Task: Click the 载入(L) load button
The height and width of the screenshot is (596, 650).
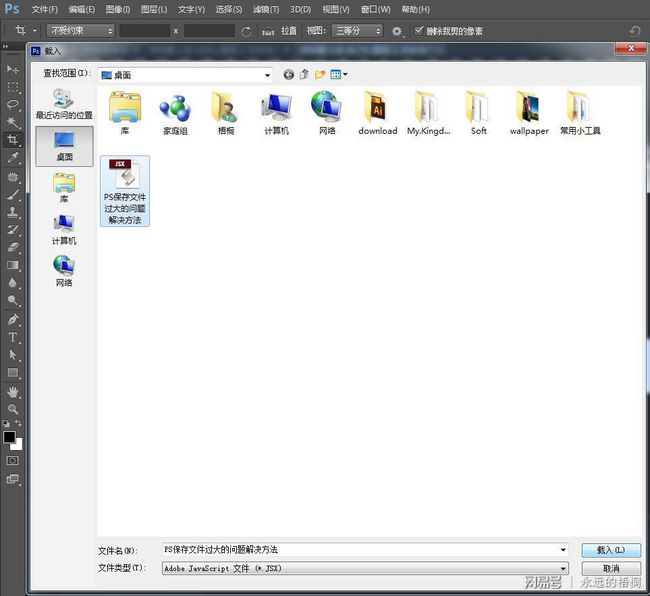Action: [611, 550]
